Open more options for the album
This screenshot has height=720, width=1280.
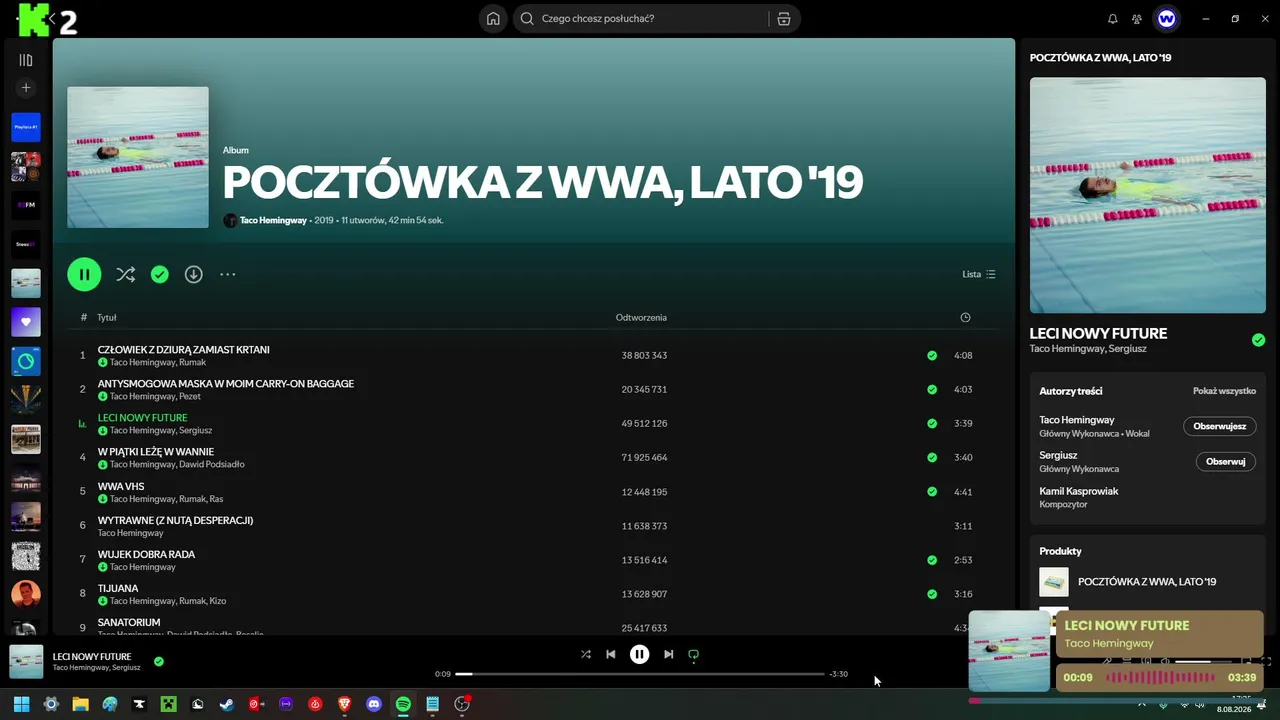coord(228,274)
